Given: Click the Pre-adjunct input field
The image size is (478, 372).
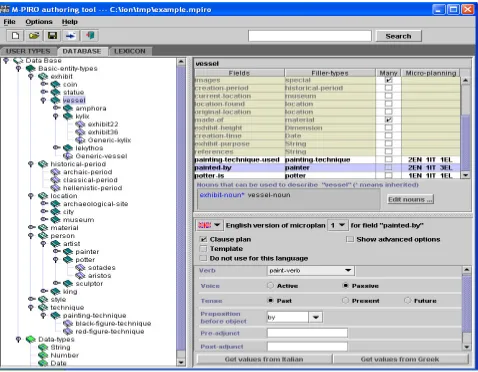Looking at the screenshot, I should point(307,333).
